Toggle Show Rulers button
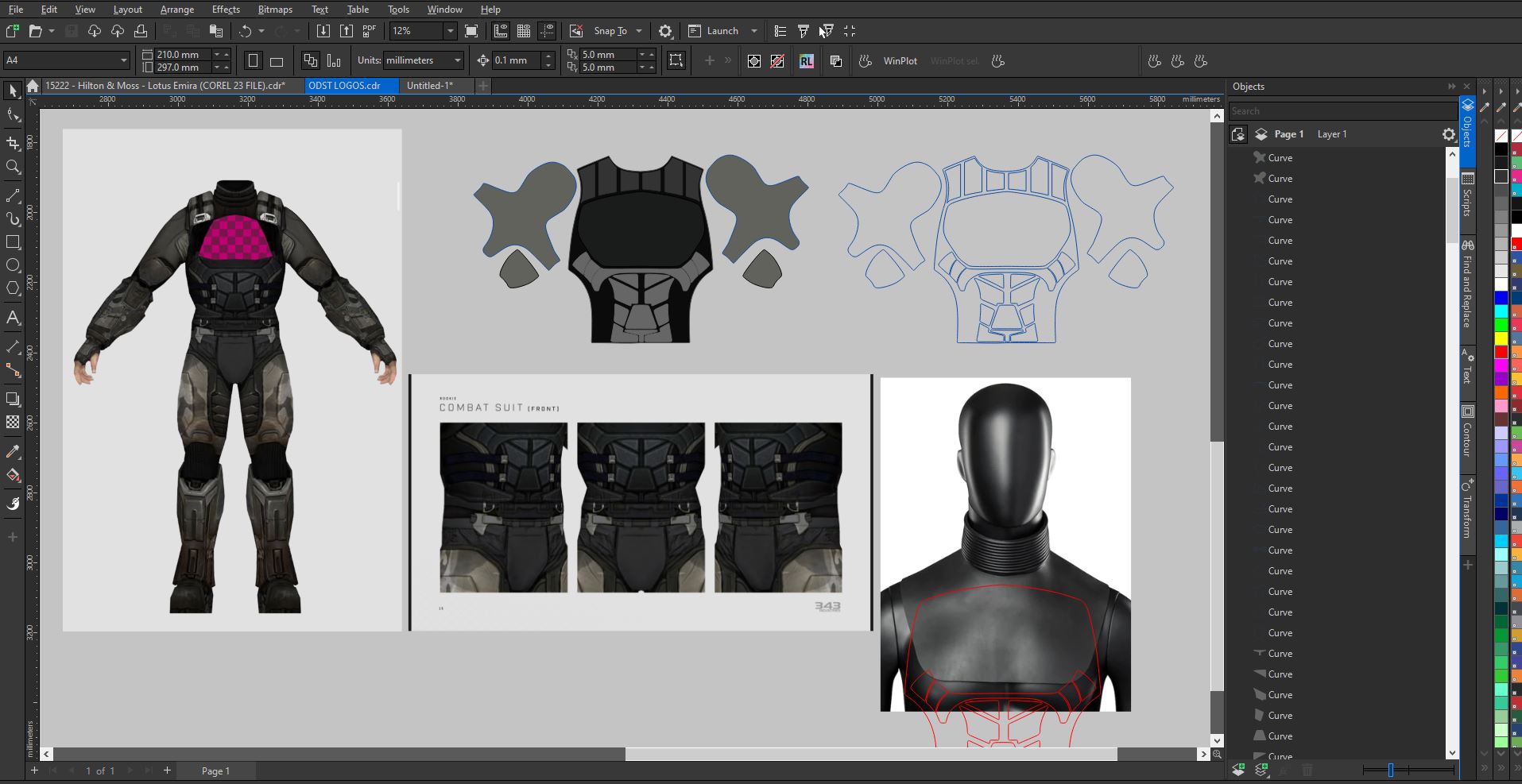1522x784 pixels. (x=501, y=31)
